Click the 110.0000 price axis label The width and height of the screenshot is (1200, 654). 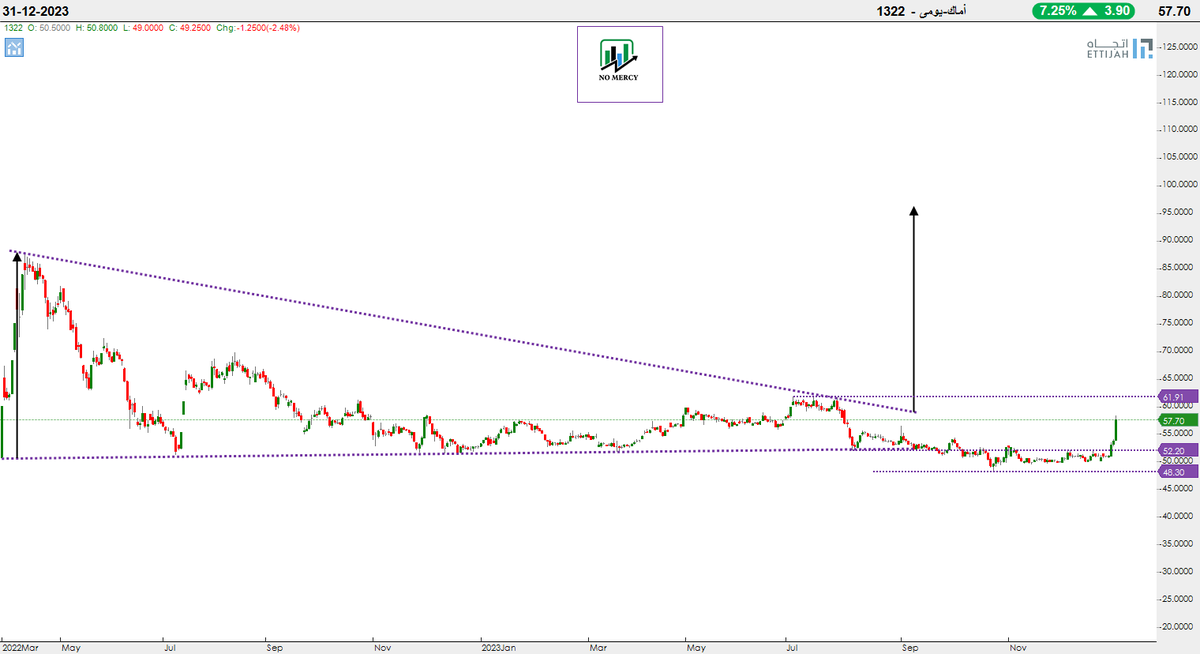coord(1178,129)
